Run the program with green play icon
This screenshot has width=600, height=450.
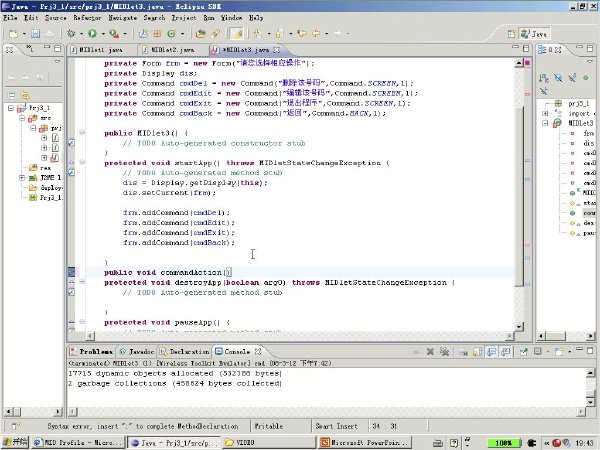point(92,34)
